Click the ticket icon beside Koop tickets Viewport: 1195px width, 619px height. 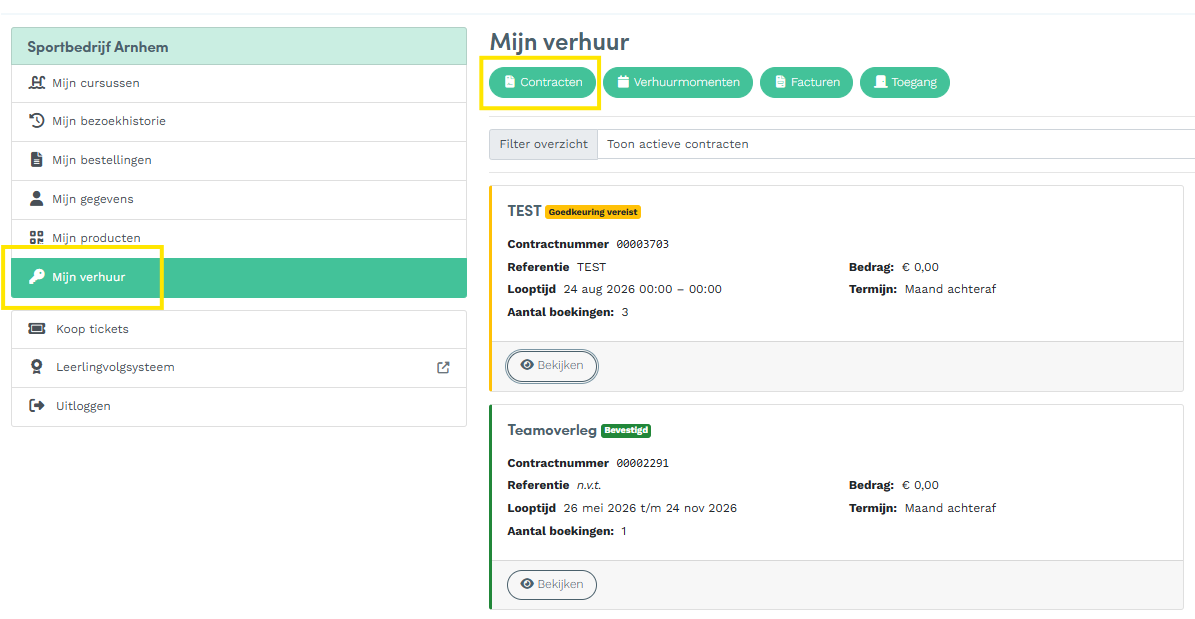point(37,329)
